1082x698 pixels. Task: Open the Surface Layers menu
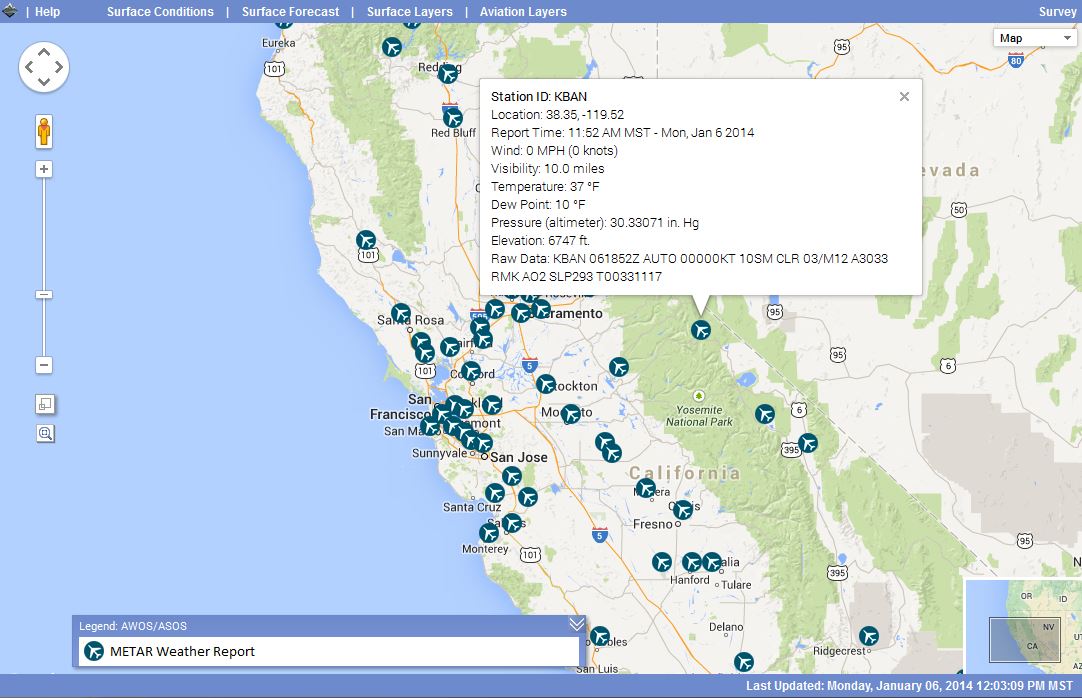(x=409, y=12)
